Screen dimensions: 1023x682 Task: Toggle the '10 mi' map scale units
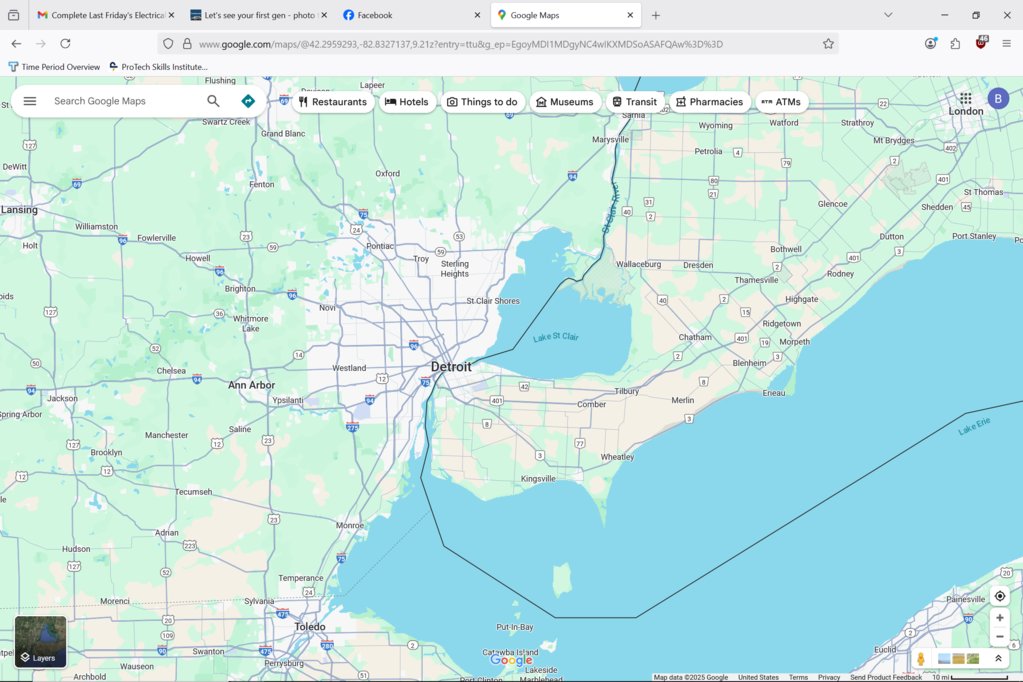tap(970, 677)
